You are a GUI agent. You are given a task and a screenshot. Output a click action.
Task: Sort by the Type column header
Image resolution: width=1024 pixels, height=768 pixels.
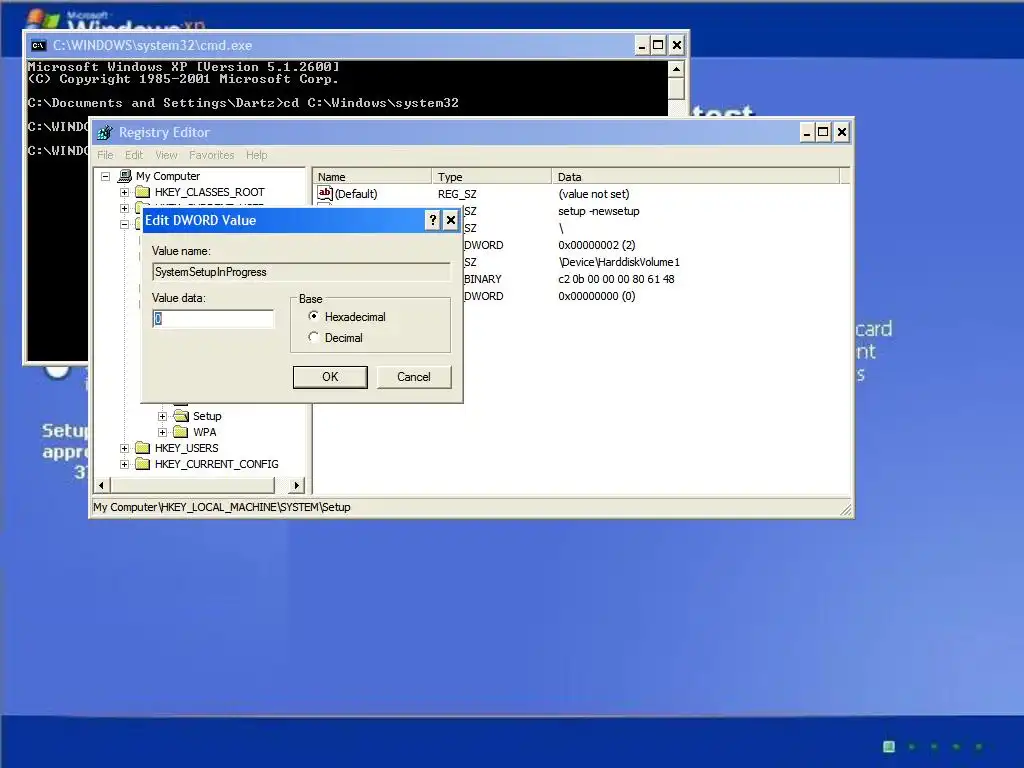(x=491, y=176)
